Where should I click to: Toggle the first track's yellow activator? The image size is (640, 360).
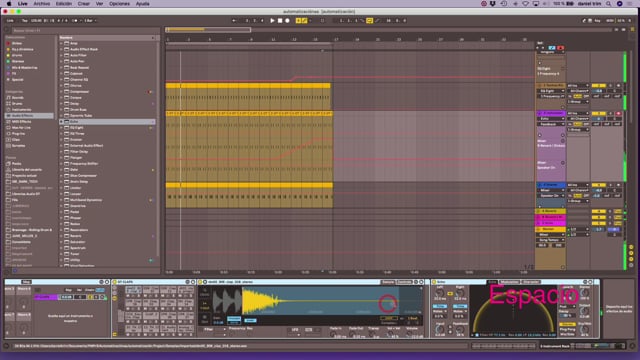599,86
